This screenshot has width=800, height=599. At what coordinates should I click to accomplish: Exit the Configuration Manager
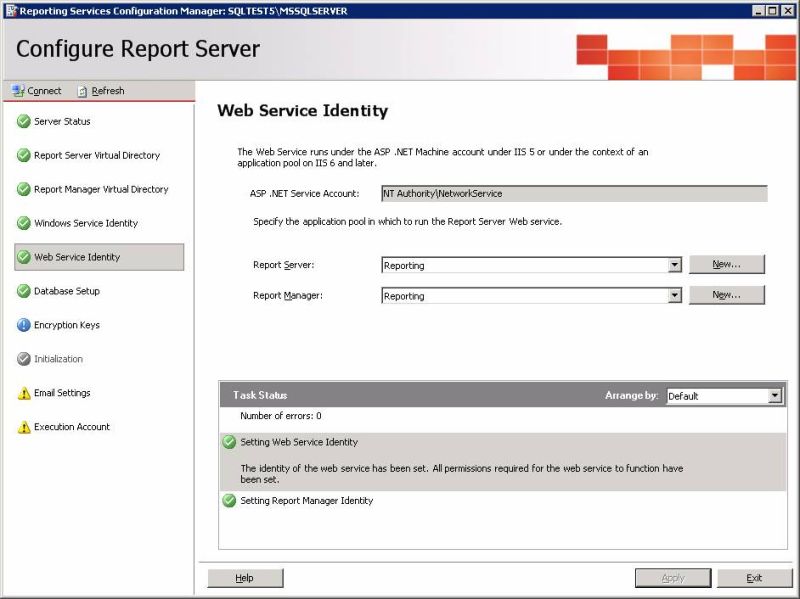point(754,577)
